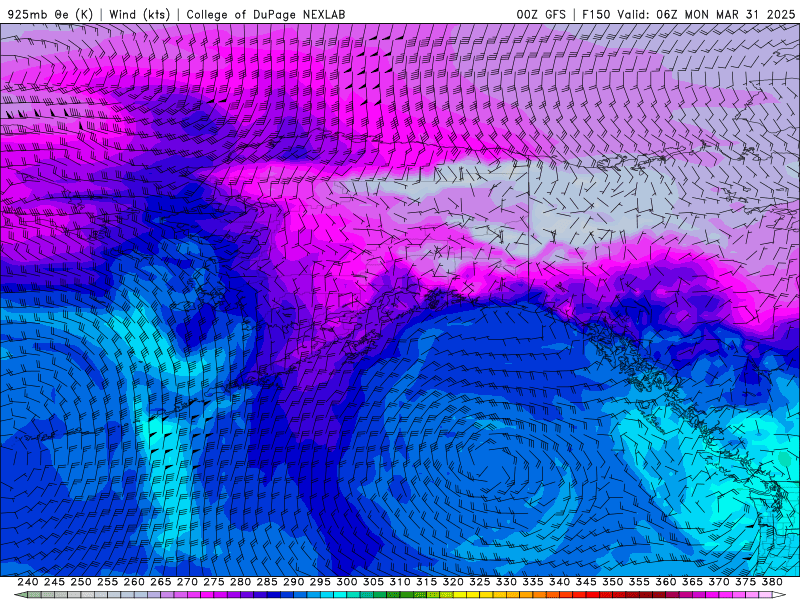Screen dimensions: 800x600
Task: Select the 250 value on color scale
Action: pyautogui.click(x=81, y=582)
